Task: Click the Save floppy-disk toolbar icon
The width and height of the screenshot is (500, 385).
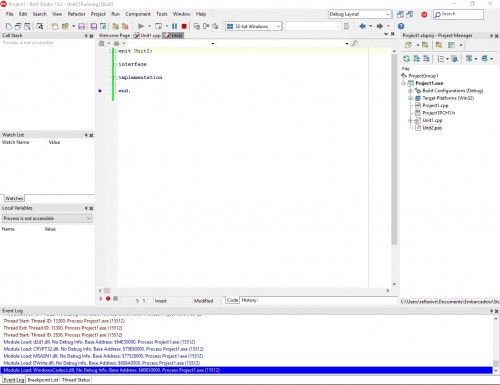Action: (81, 26)
